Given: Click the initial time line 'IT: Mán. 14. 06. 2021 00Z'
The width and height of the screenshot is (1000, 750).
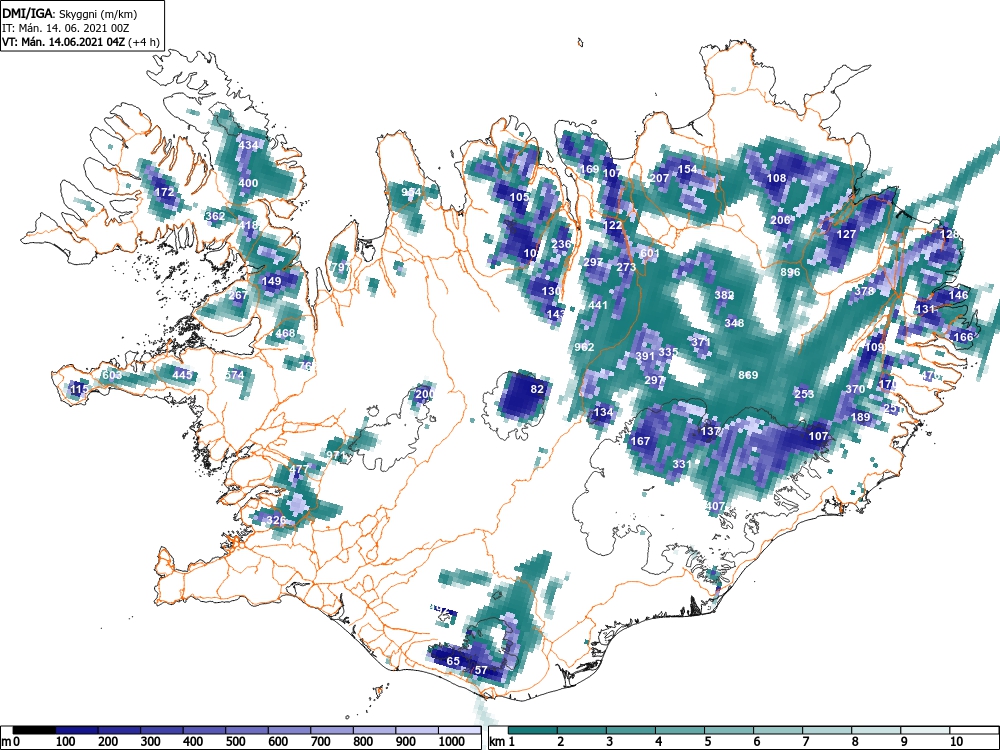Looking at the screenshot, I should 66,28.
